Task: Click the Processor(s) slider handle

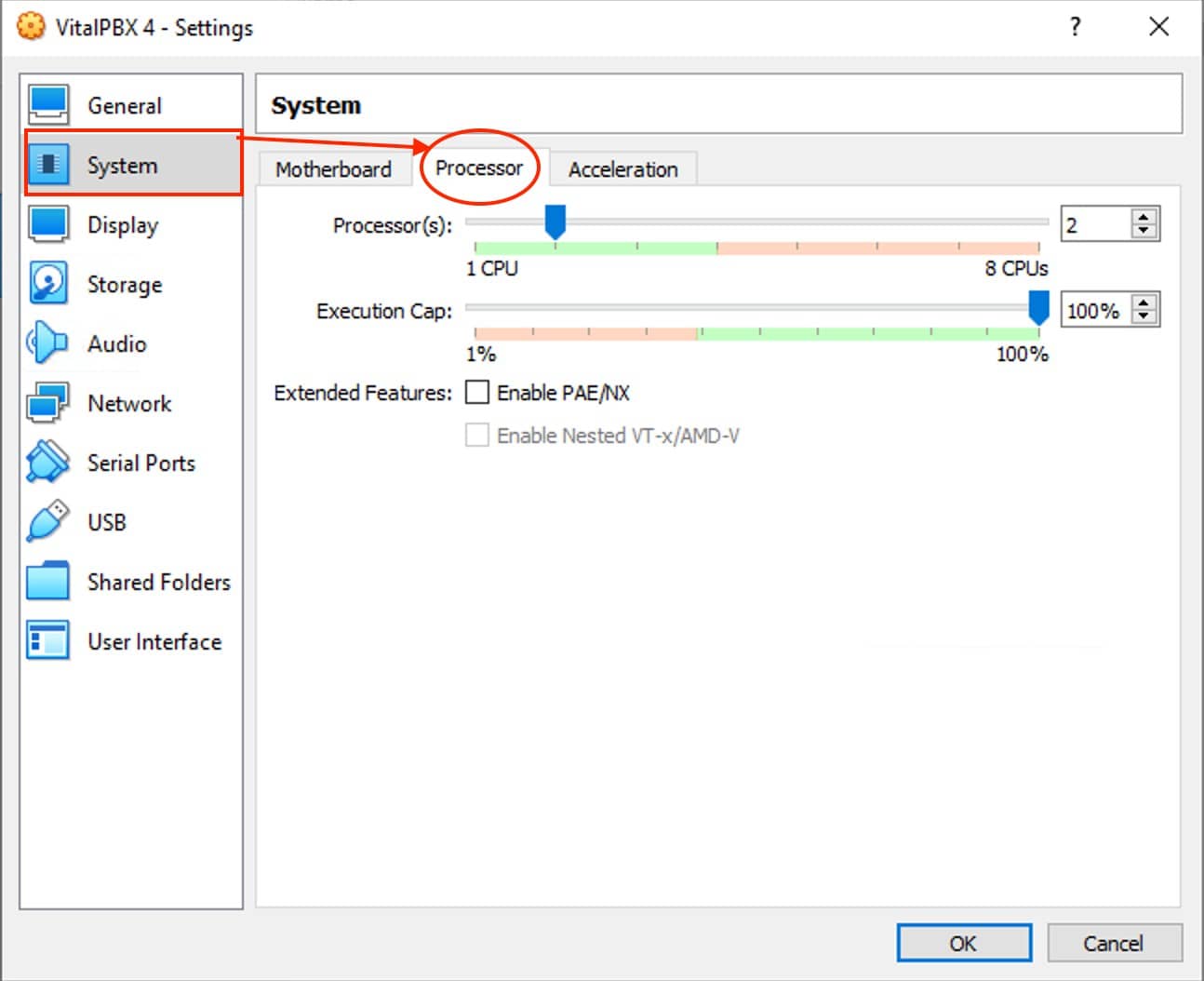Action: click(x=555, y=222)
